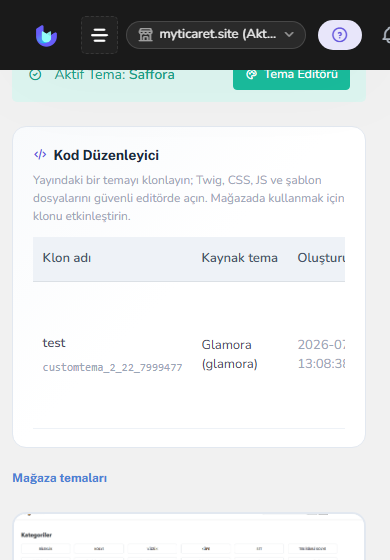Click the Aktif Tema: Saffora text

click(114, 75)
